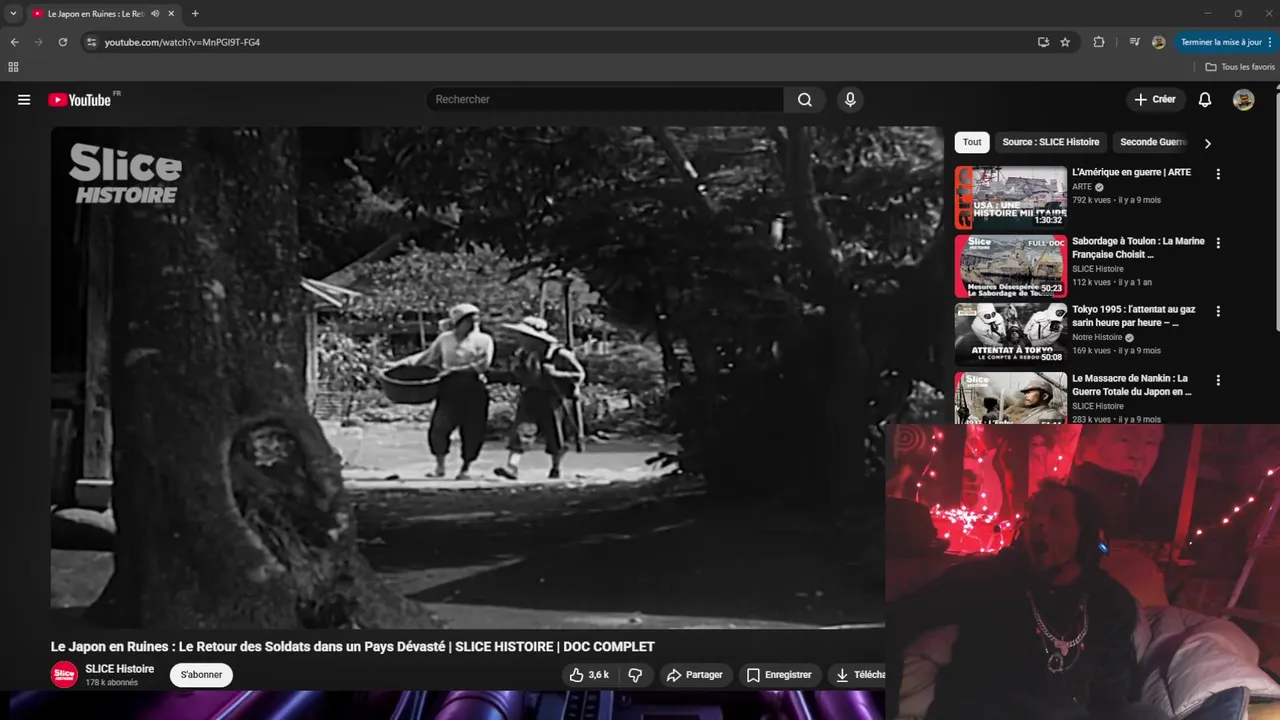Screen dimensions: 1280x720
Task: Select the Seconde Guerre filter chip
Action: pos(1152,142)
